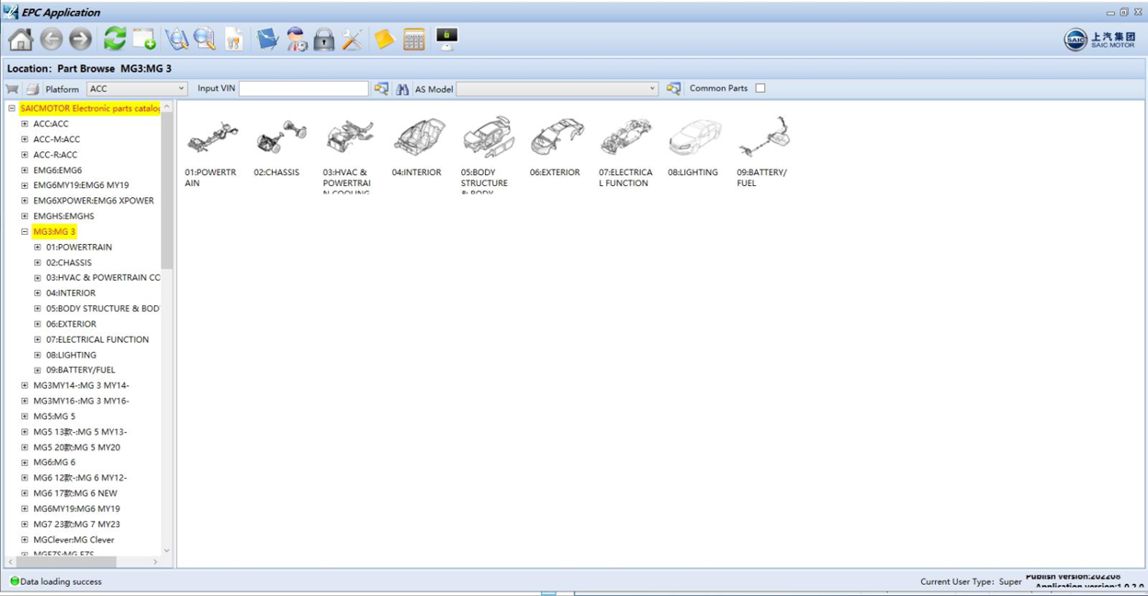Screen dimensions: 1148x596
Task: Click the Input VIN text field
Action: tap(304, 89)
